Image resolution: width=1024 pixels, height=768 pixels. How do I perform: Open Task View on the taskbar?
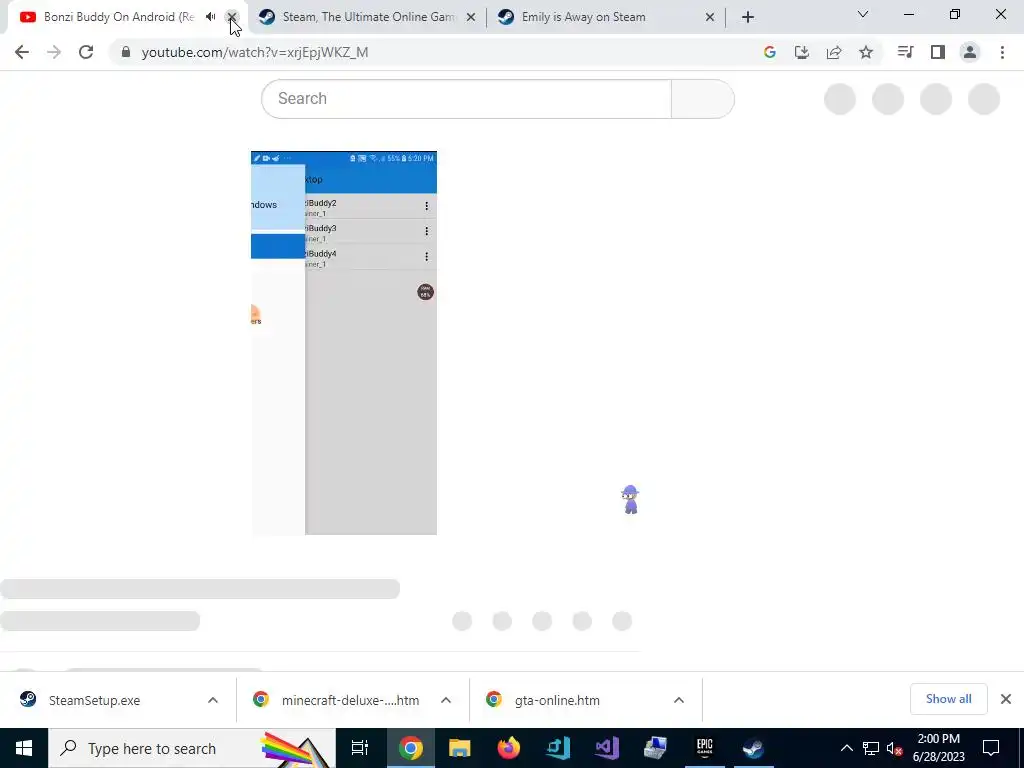coord(360,748)
